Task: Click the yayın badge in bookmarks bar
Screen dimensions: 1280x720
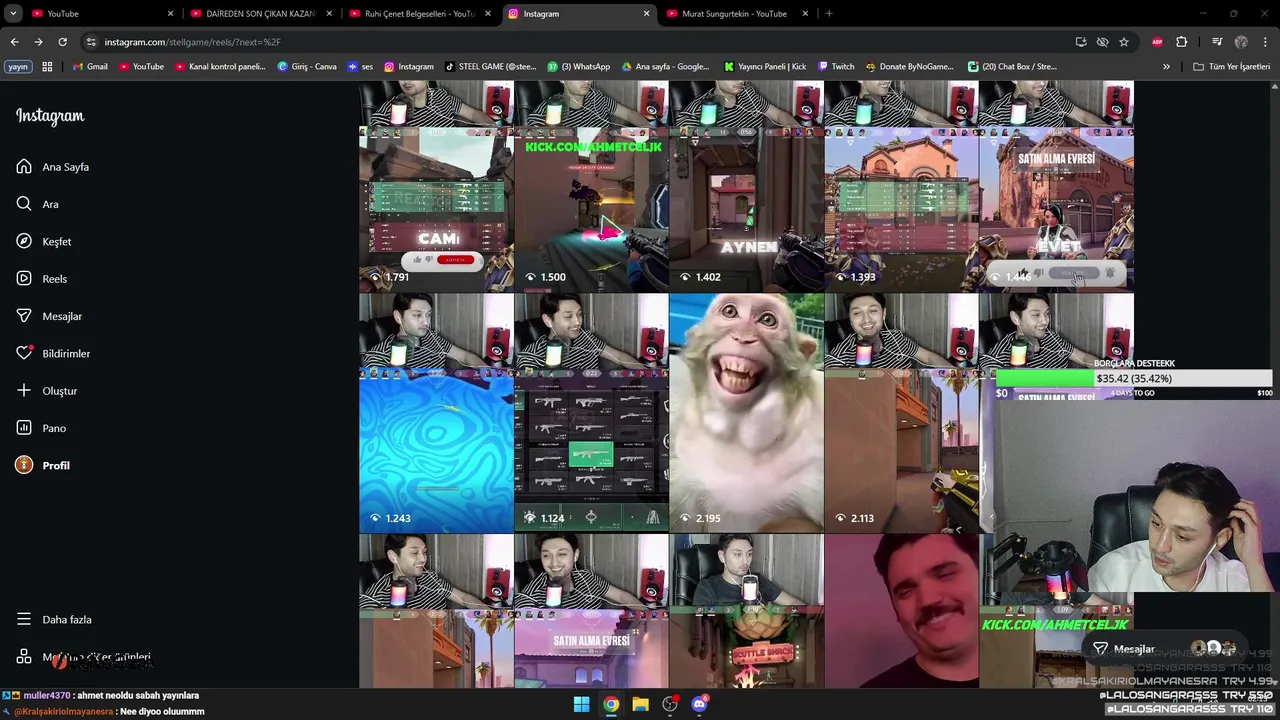Action: point(18,67)
